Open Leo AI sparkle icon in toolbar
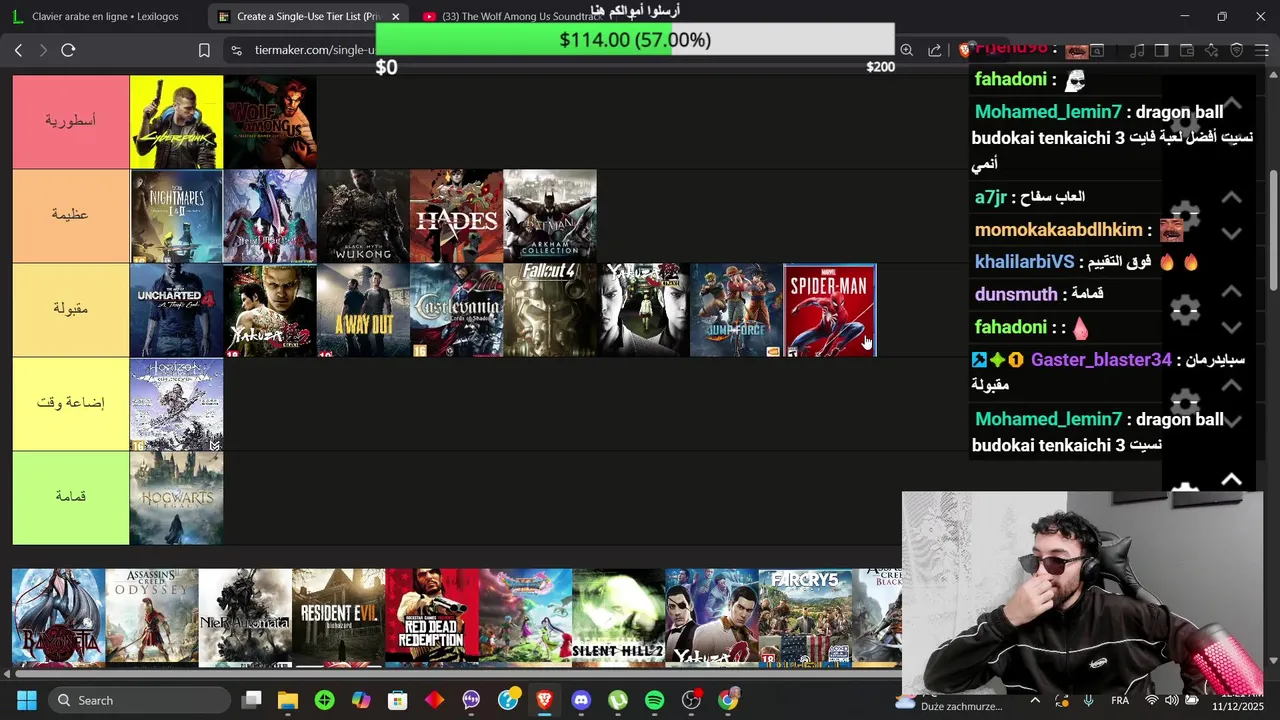This screenshot has height=720, width=1280. pos(1212,50)
